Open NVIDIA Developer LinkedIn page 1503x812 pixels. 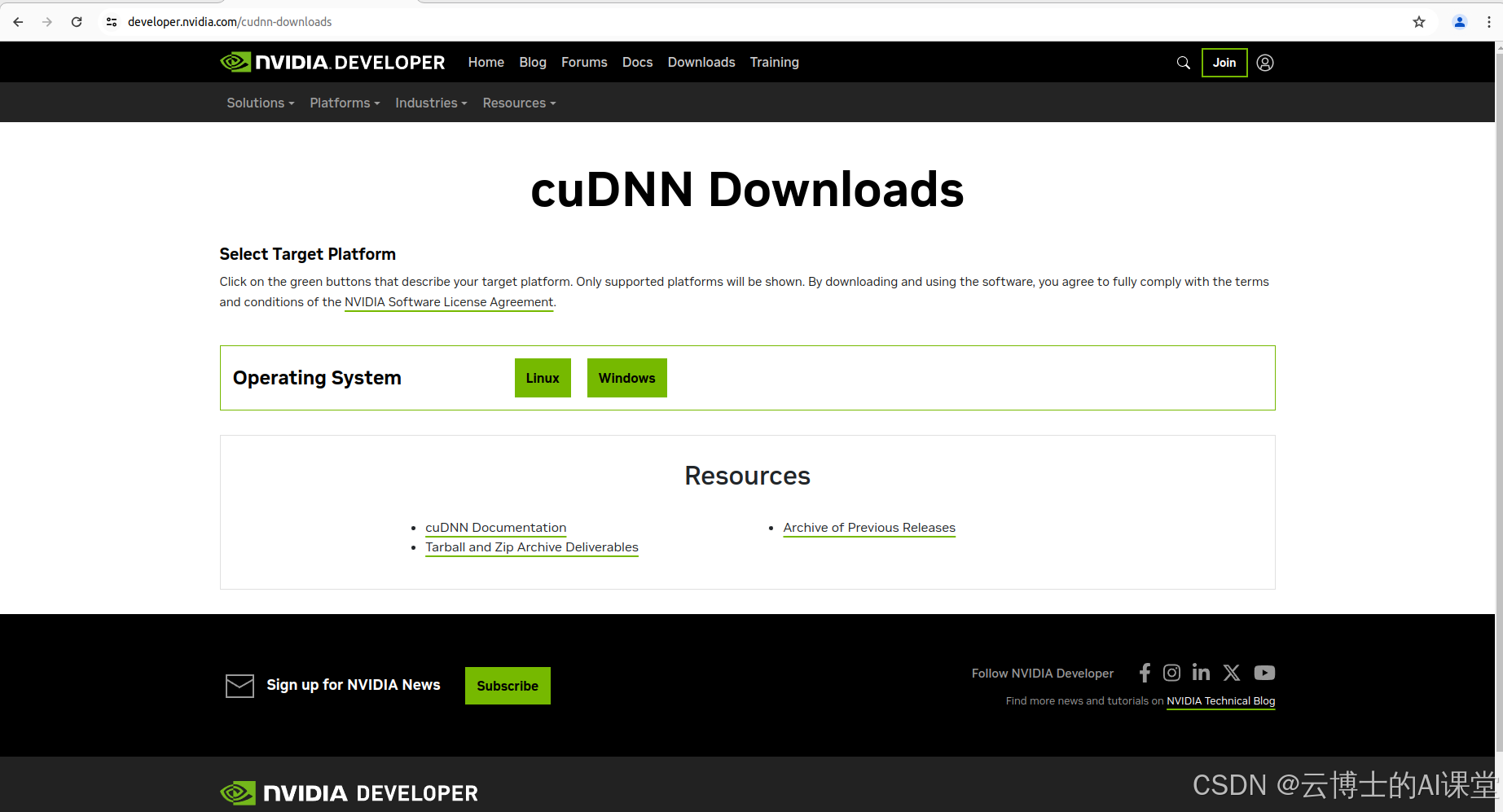tap(1201, 673)
